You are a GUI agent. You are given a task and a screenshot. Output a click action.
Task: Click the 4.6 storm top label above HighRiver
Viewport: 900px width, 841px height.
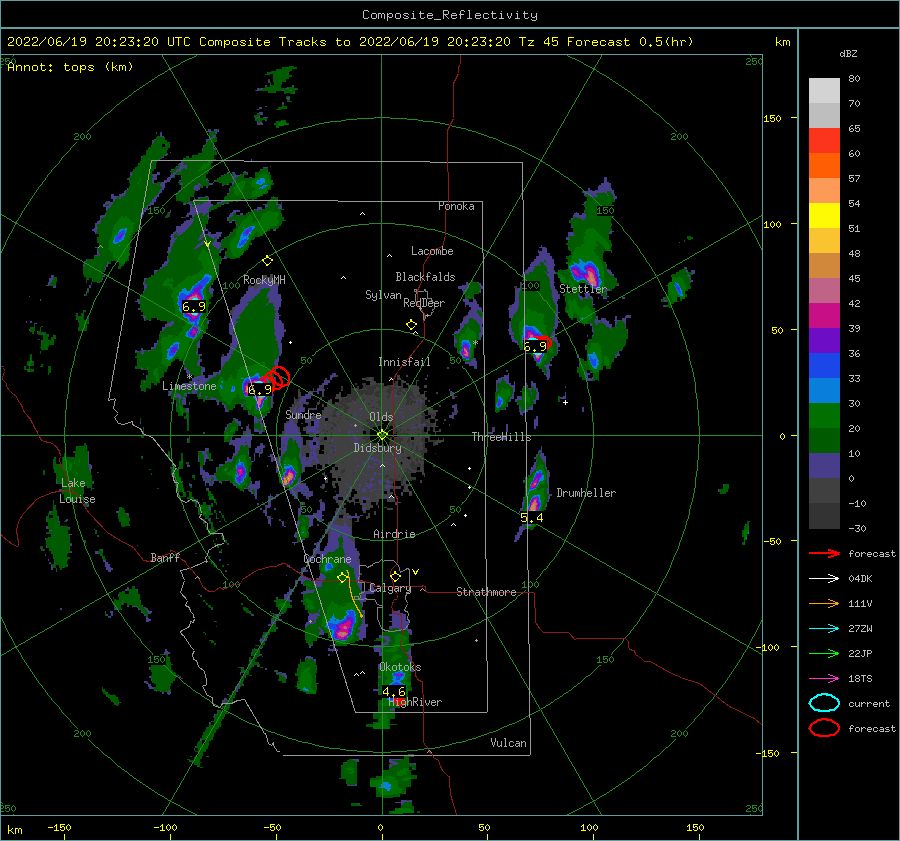coord(394,691)
